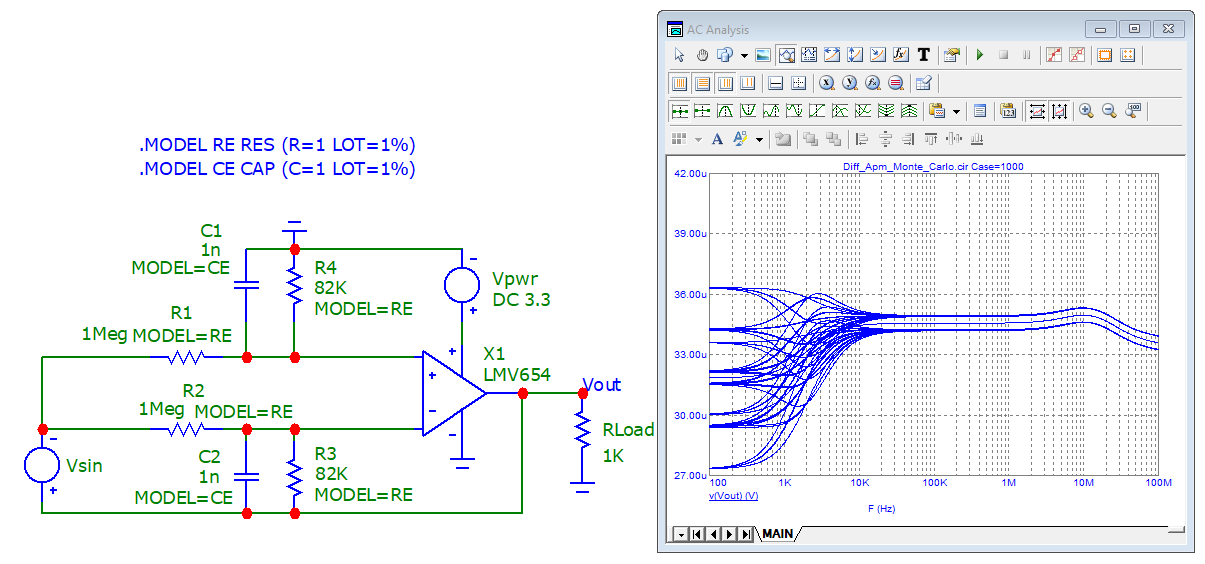Stop the running analysis
1205x564 pixels.
click(x=1004, y=55)
